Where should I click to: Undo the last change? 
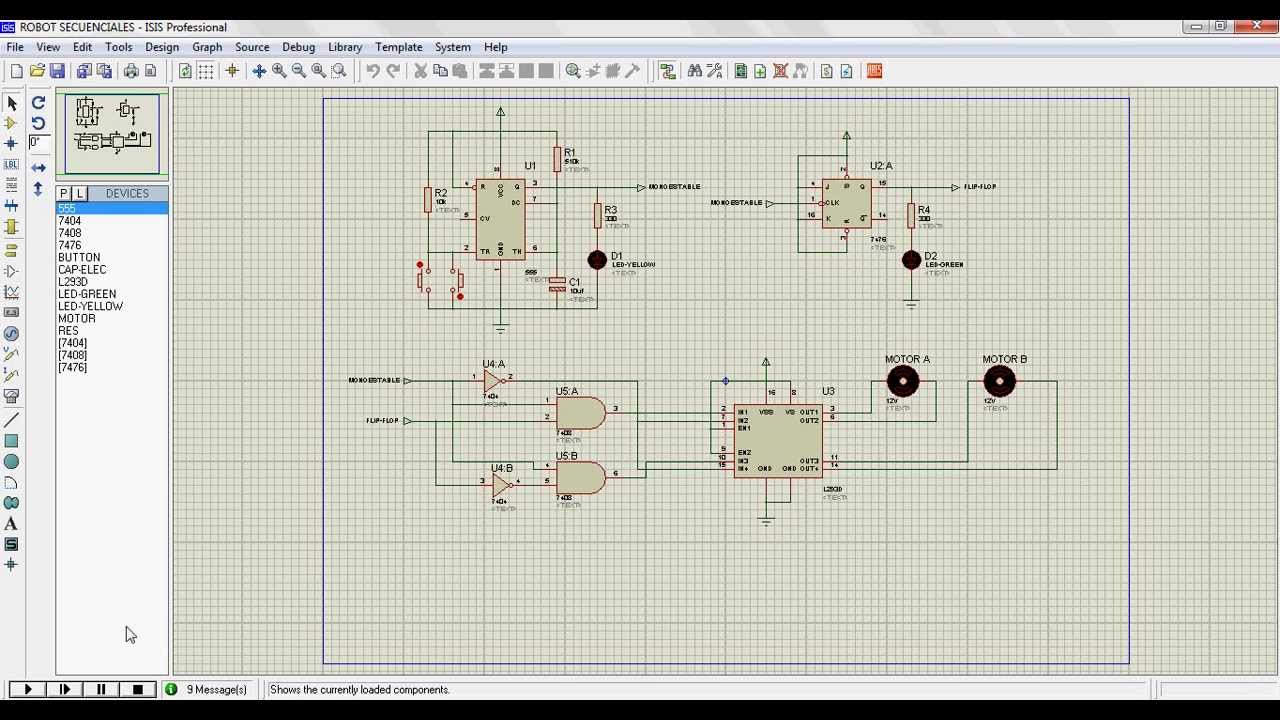(373, 71)
